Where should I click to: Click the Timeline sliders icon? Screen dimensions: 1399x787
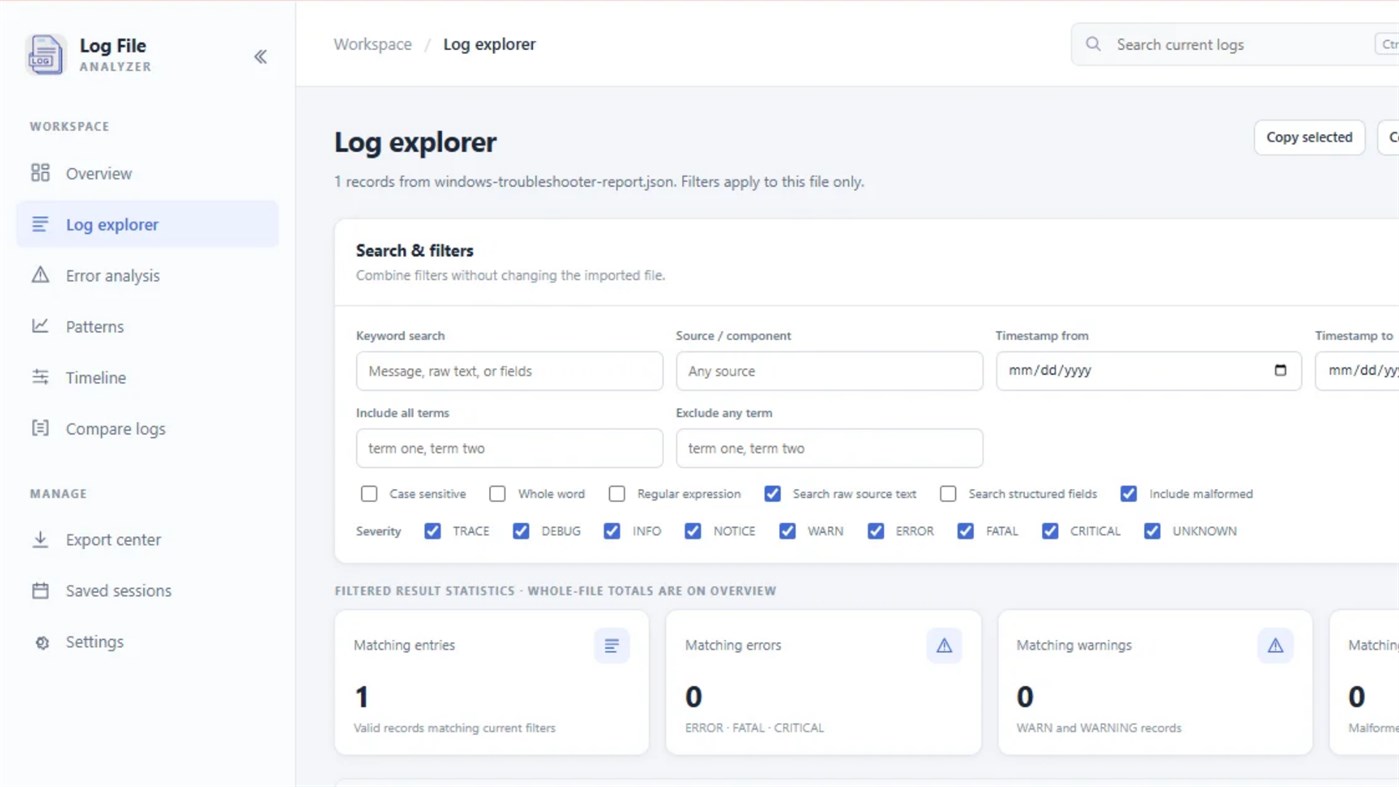pos(40,377)
